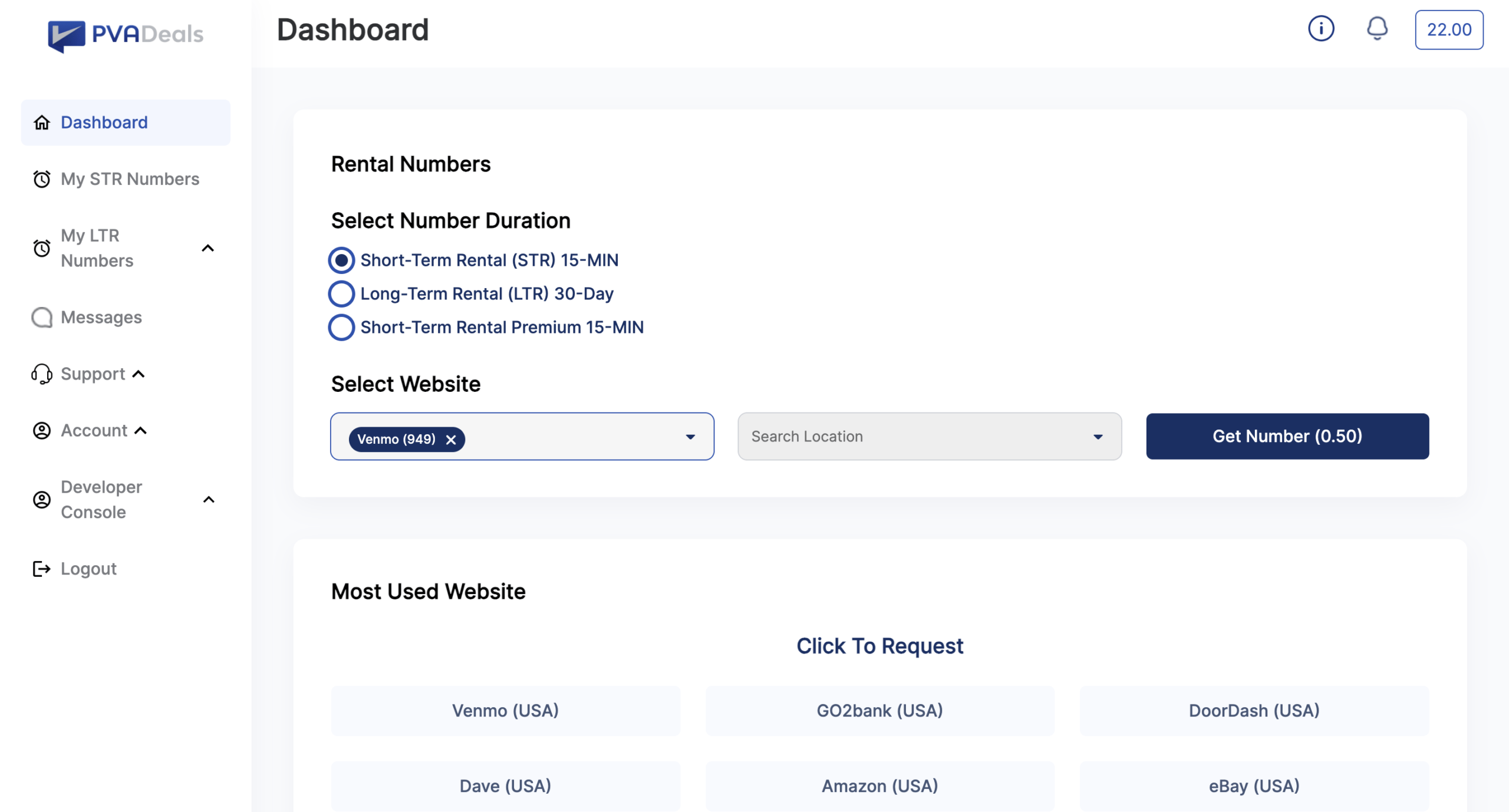The width and height of the screenshot is (1509, 812).
Task: Select Long-Term Rental (LTR) 30-Day option
Action: click(341, 294)
